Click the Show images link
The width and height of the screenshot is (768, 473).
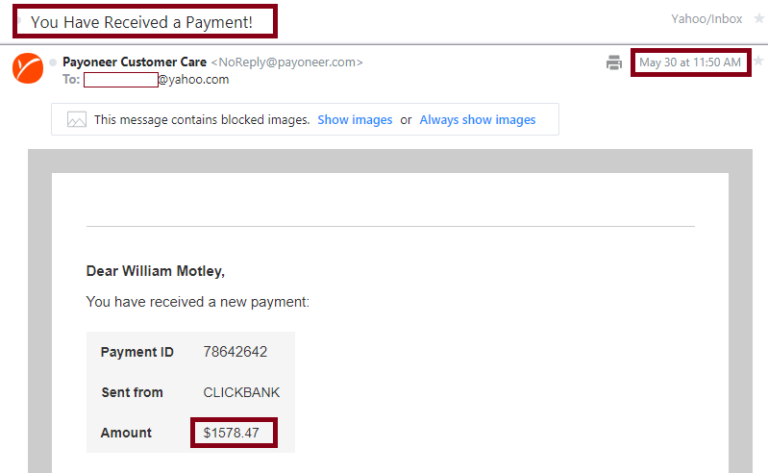(355, 119)
